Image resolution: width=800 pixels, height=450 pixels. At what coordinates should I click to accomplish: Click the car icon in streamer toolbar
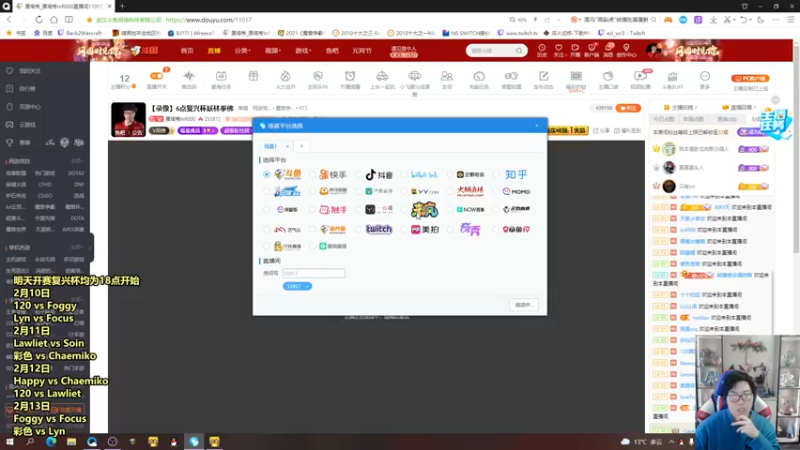click(x=382, y=79)
